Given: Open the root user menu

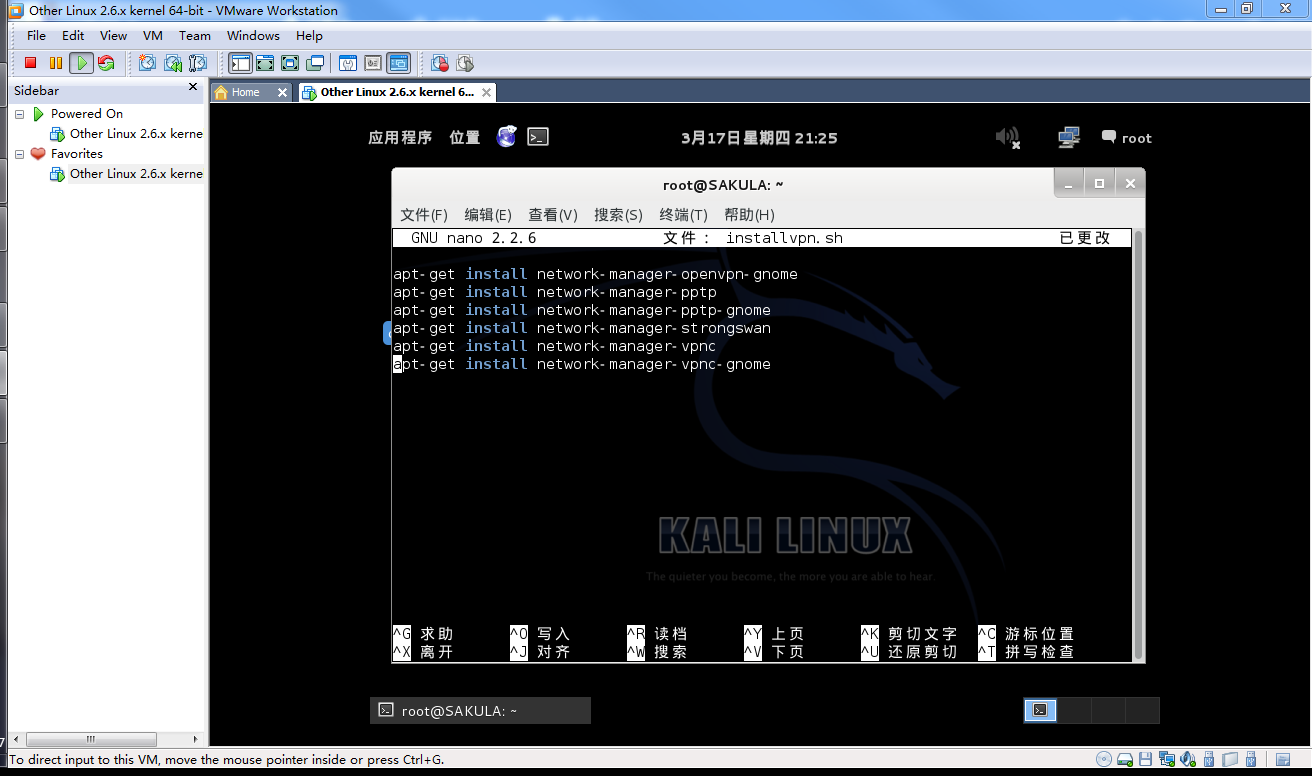Looking at the screenshot, I should tap(1127, 138).
